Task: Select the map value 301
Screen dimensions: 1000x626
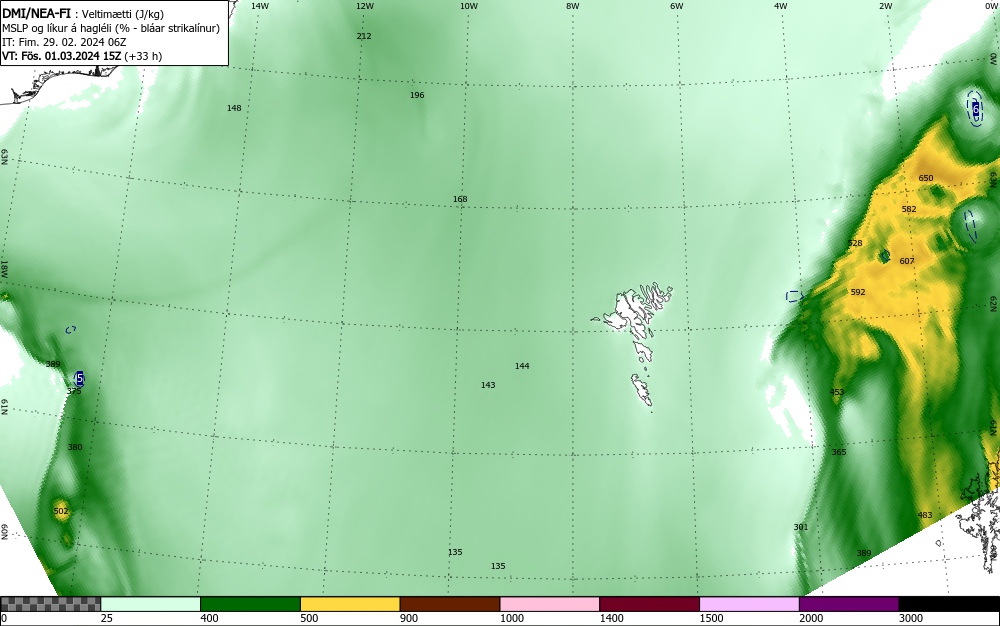Action: pos(800,527)
